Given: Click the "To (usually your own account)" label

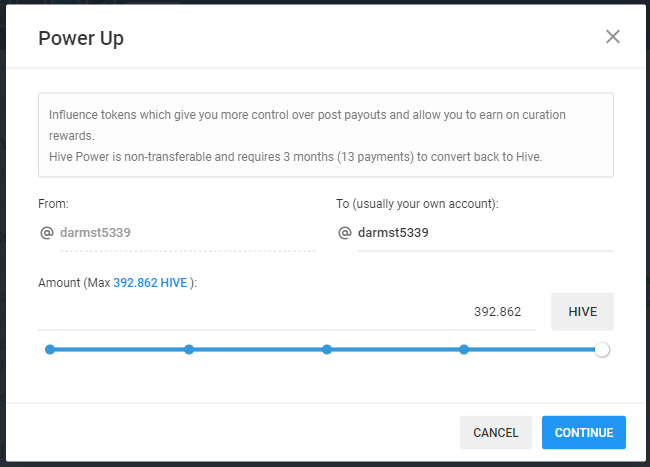Looking at the screenshot, I should [x=417, y=203].
